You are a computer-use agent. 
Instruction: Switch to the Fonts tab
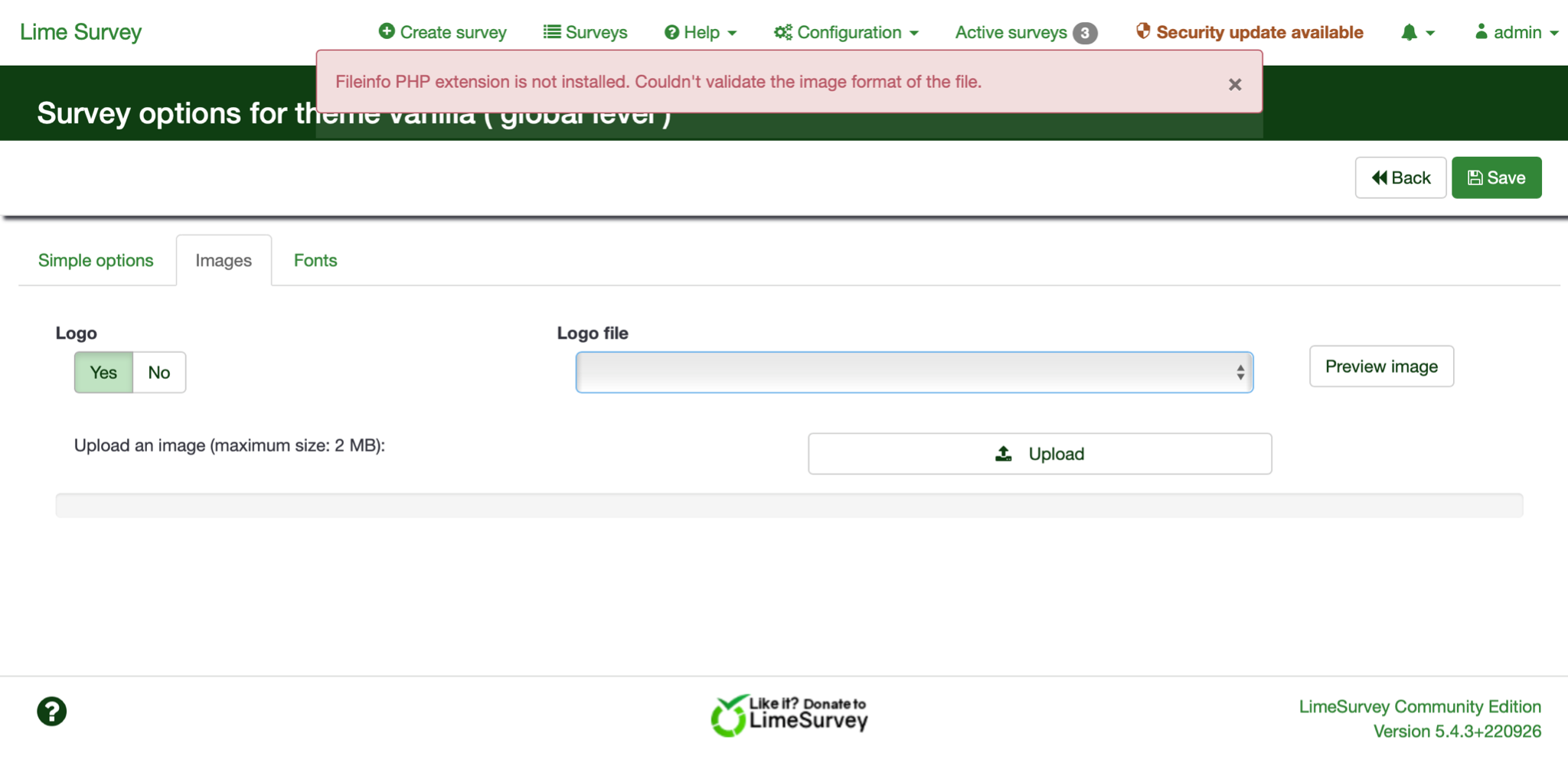[315, 260]
